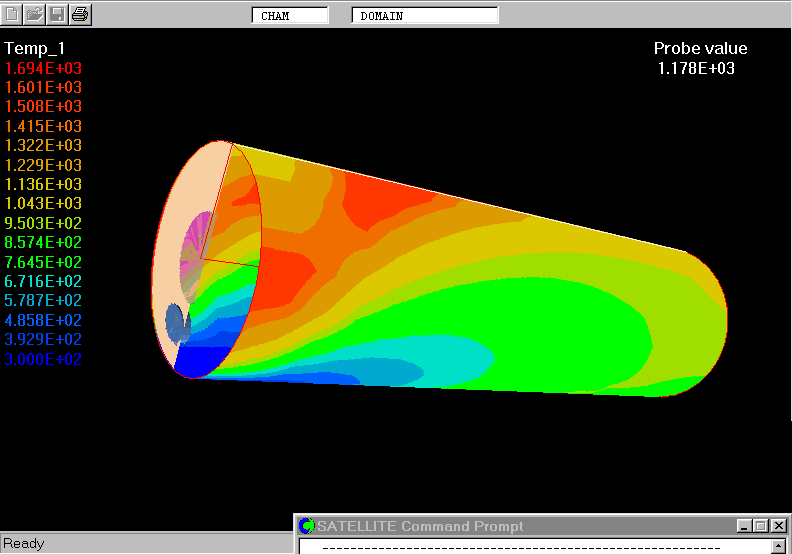Click the red 1.694E+03 legend value

(44, 68)
